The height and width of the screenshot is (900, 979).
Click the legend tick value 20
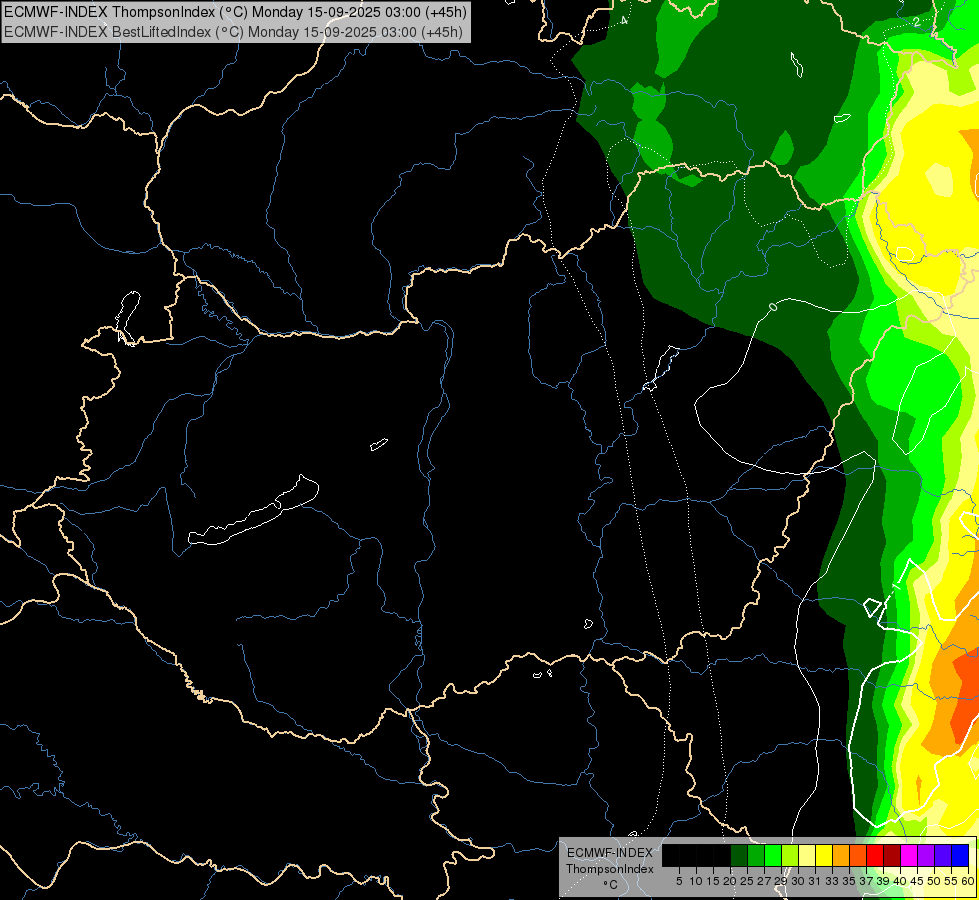[x=730, y=881]
